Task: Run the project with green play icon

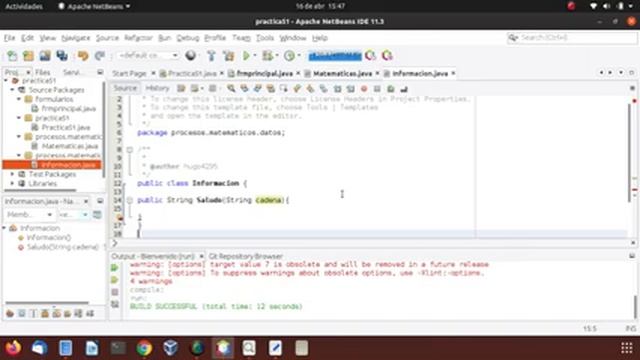Action: click(246, 56)
